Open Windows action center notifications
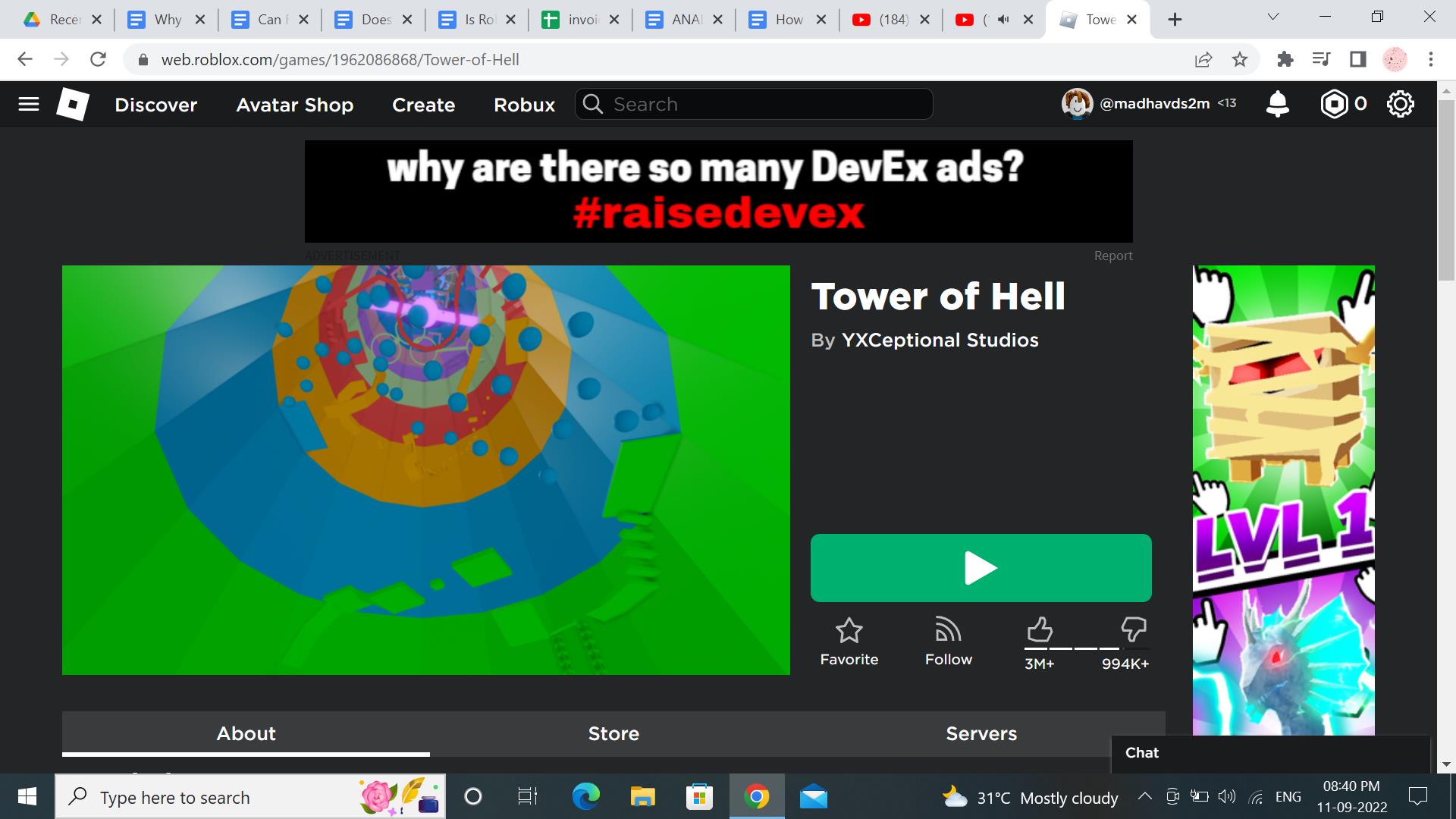Screen dimensions: 1456x819 point(1417,796)
